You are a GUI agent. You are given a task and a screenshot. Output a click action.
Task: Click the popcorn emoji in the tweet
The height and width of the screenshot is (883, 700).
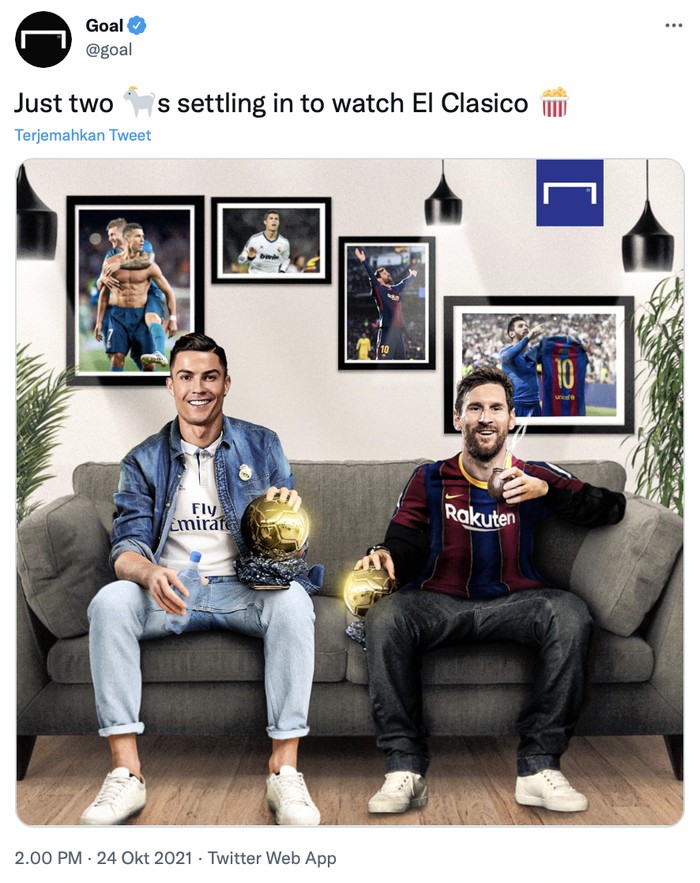click(x=554, y=102)
